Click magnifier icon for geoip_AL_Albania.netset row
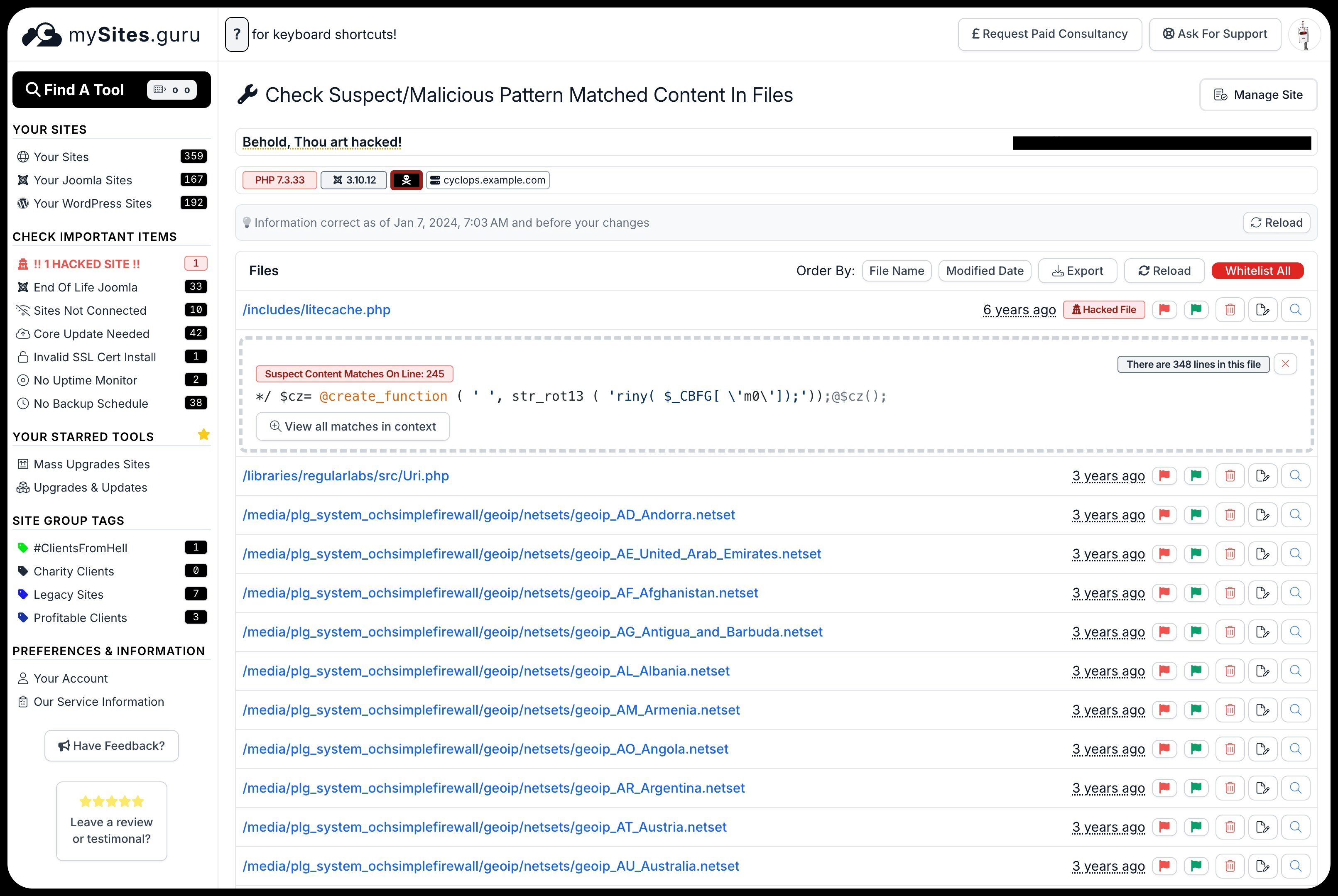 [x=1295, y=671]
